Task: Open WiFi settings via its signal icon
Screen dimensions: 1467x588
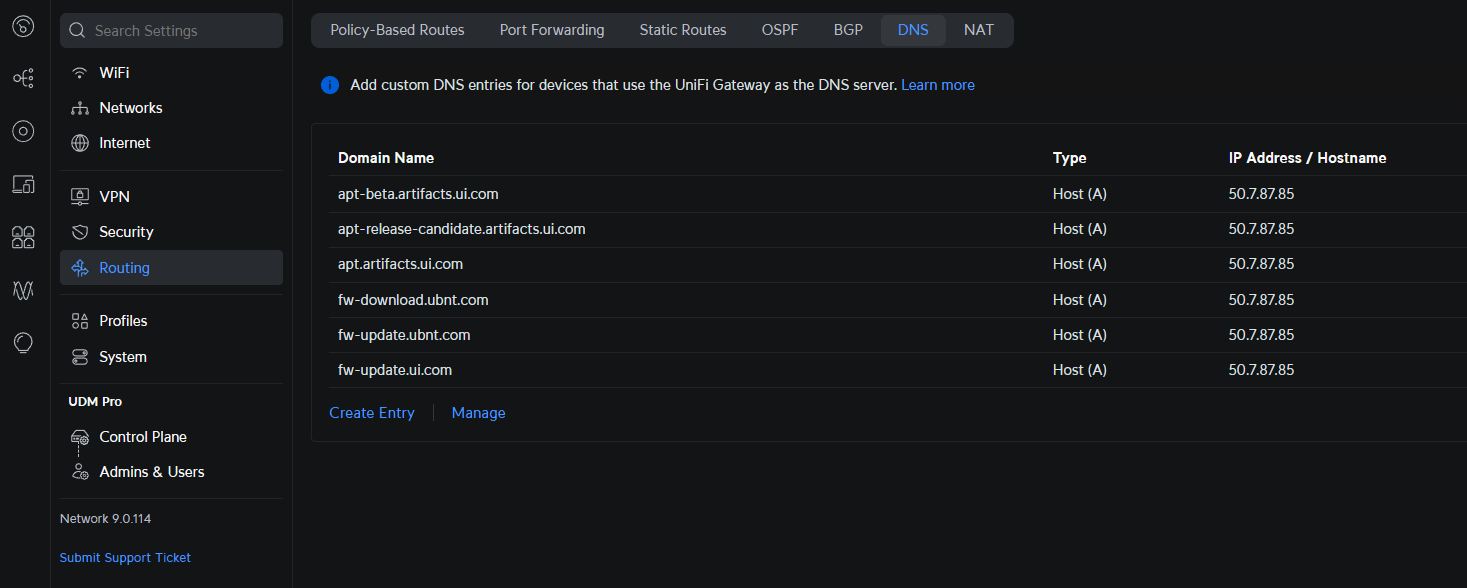Action: pos(80,73)
